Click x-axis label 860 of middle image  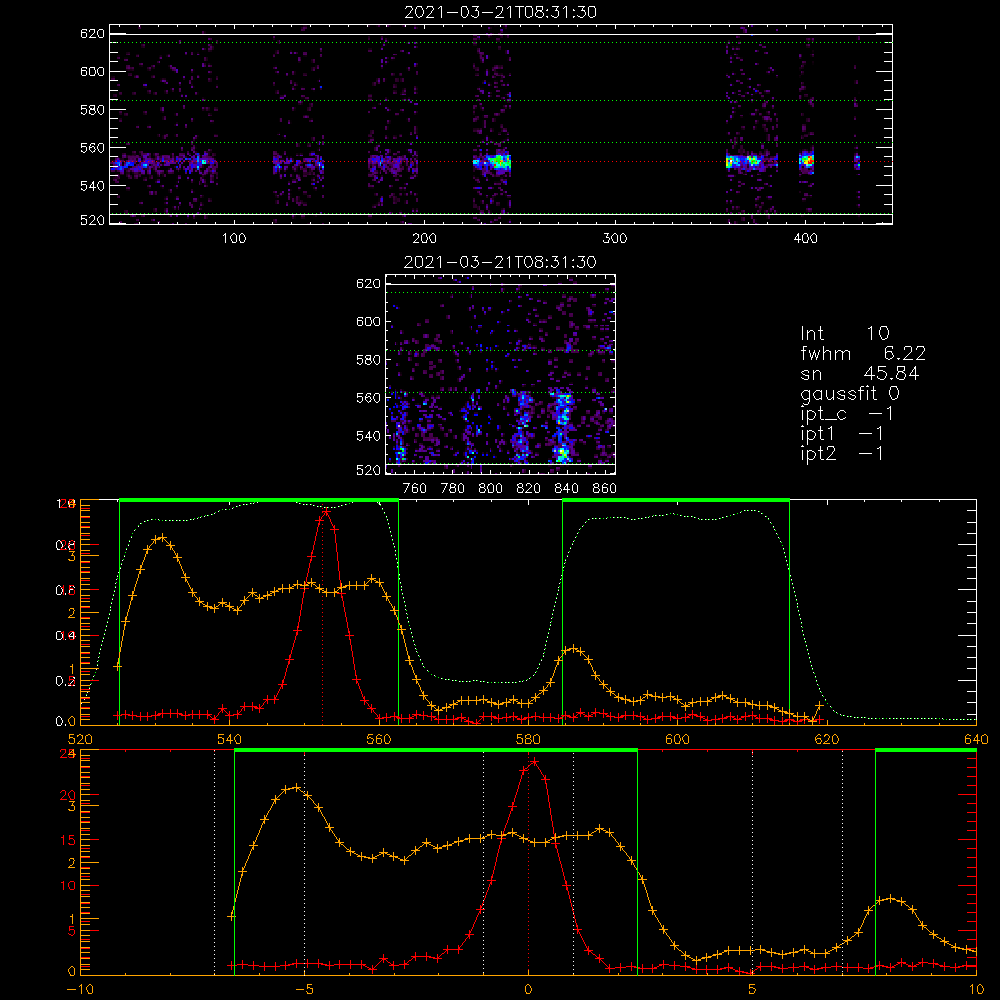coord(605,489)
